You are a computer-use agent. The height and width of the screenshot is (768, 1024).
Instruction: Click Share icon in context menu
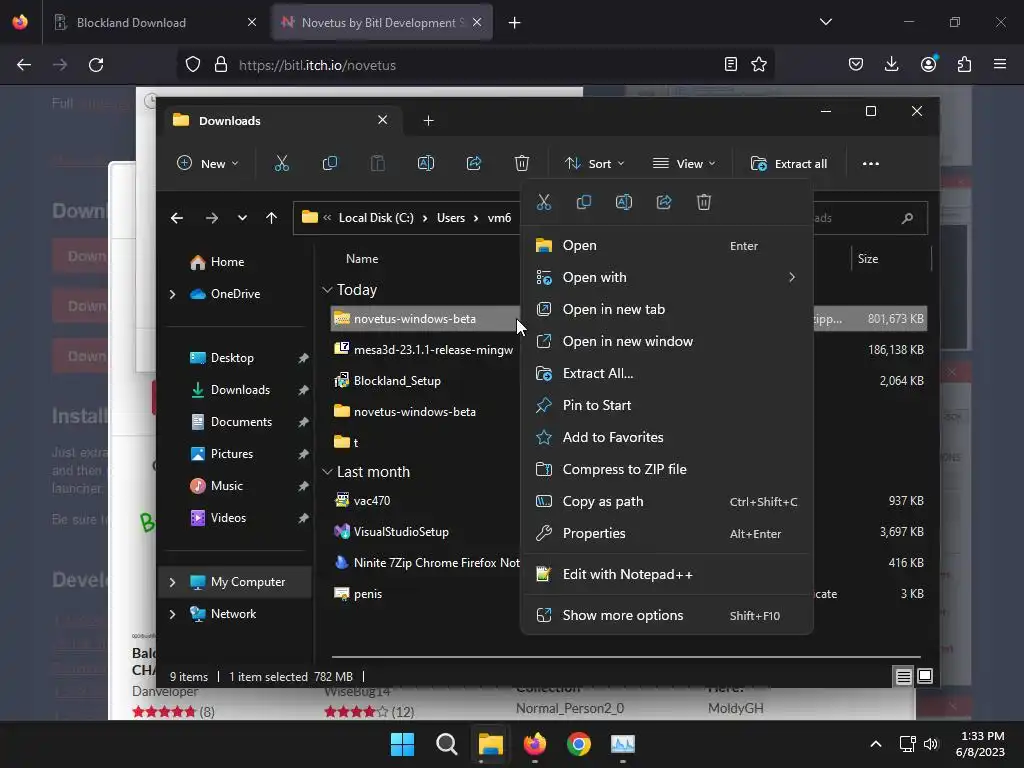tap(664, 202)
